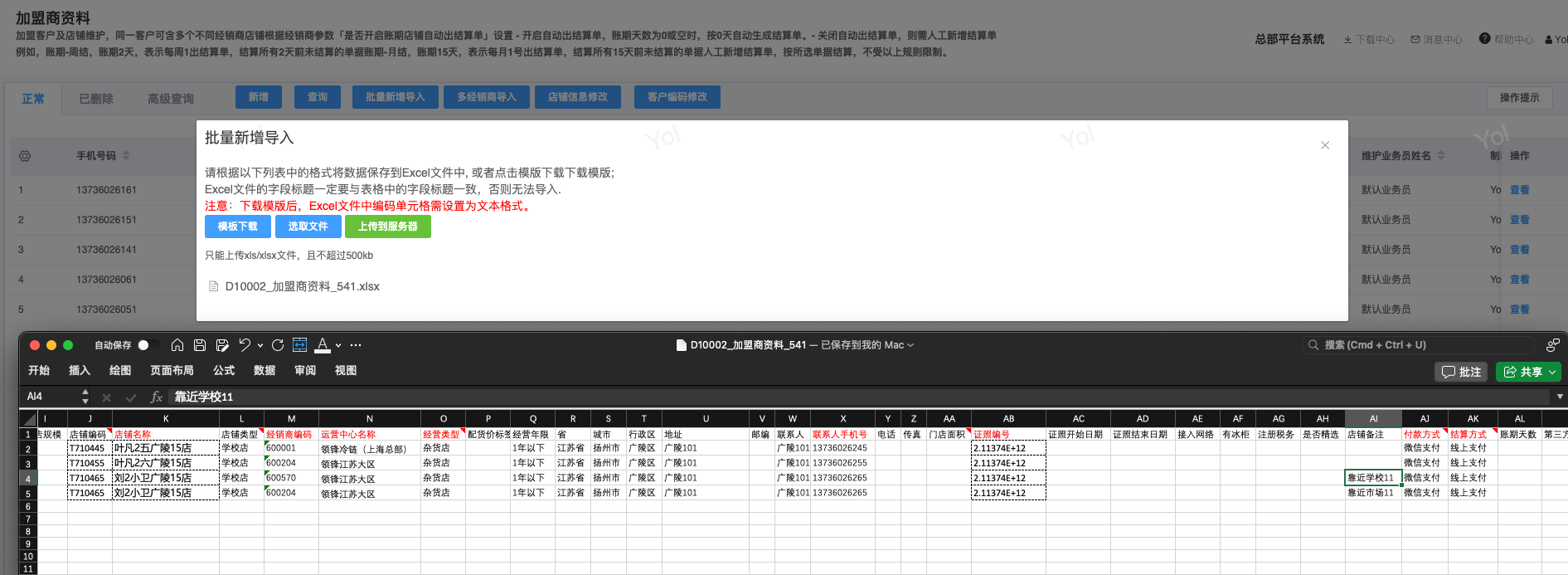Click the 选取文件 button
1568x575 pixels.
(x=308, y=227)
